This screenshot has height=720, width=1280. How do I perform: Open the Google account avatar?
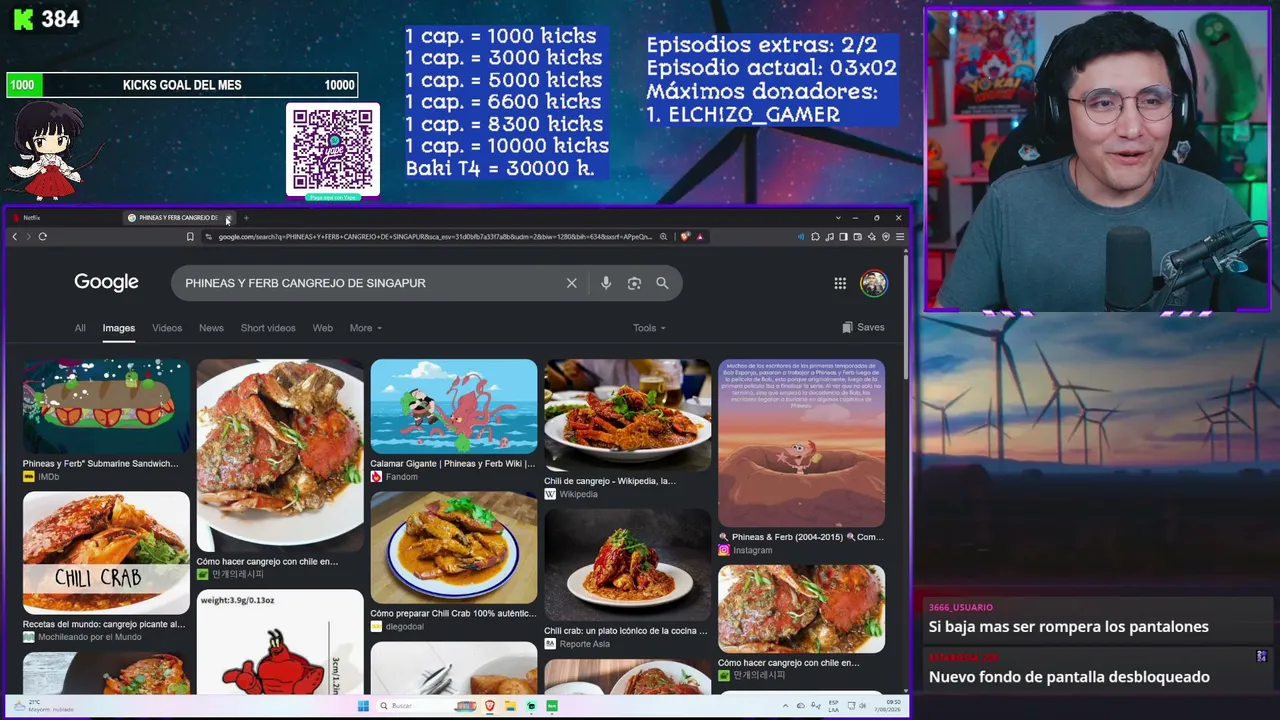point(874,283)
